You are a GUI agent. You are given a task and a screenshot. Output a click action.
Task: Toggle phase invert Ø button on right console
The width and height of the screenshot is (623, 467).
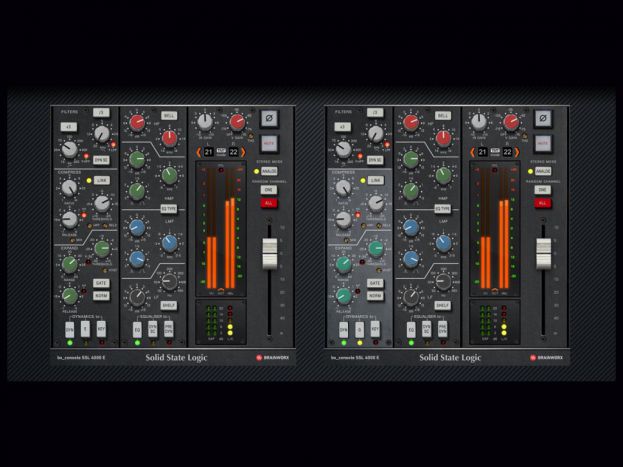click(x=543, y=118)
